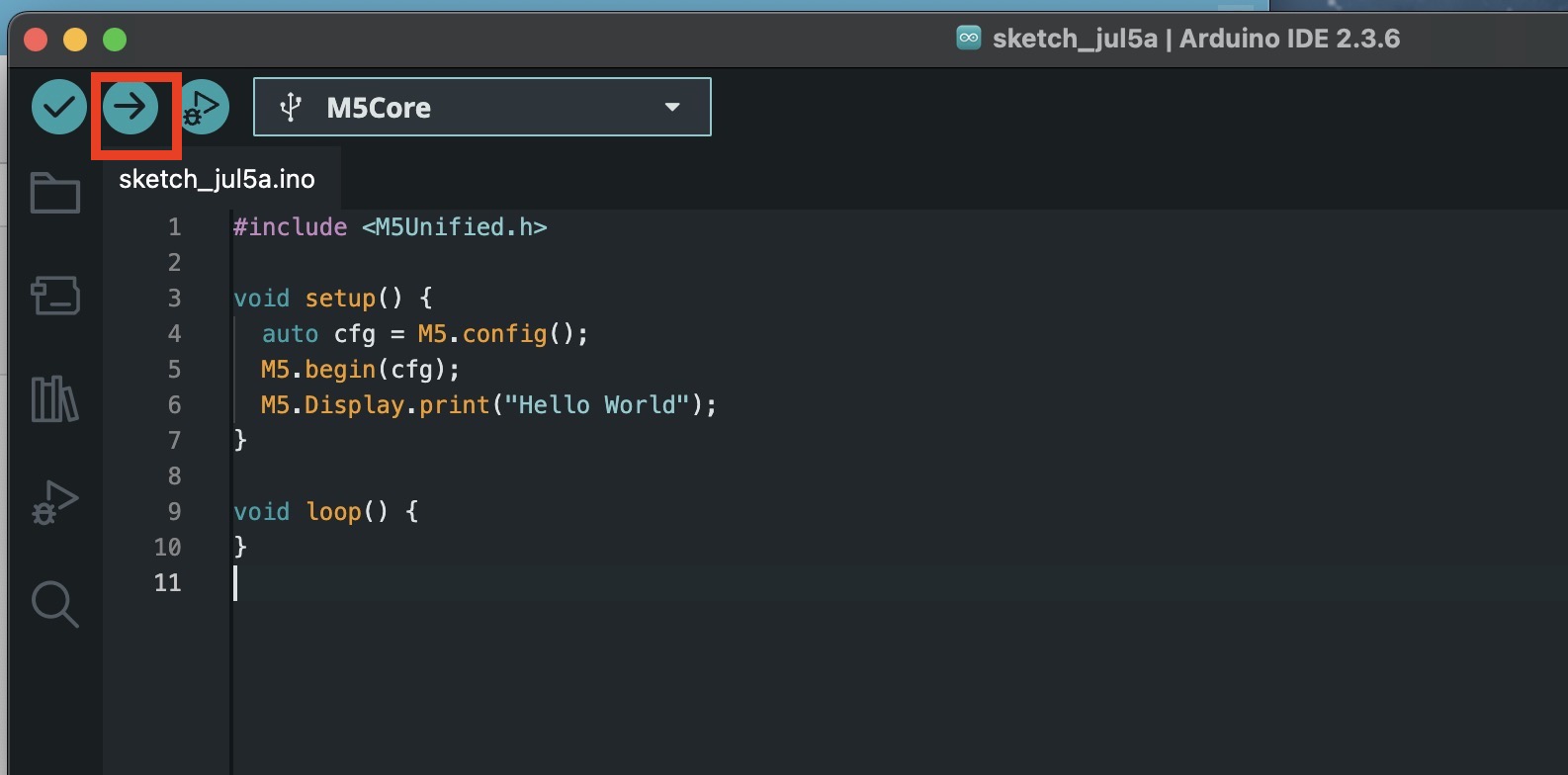Click the USB icon in the board selector
This screenshot has width=1568, height=775.
[291, 107]
